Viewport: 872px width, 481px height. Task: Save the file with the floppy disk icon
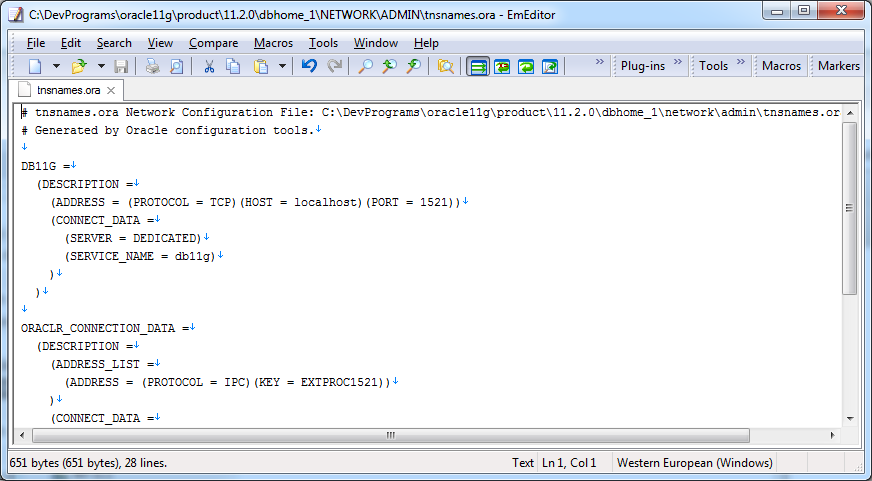[x=121, y=66]
